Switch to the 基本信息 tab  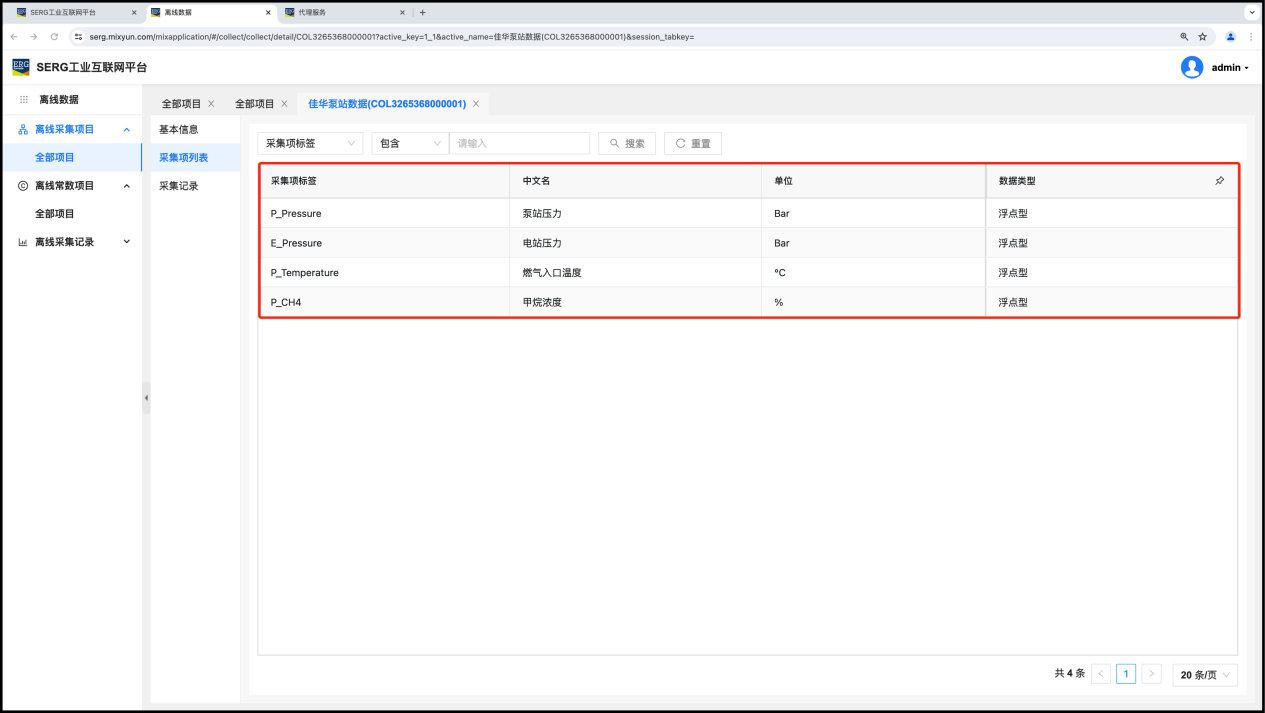tap(179, 130)
